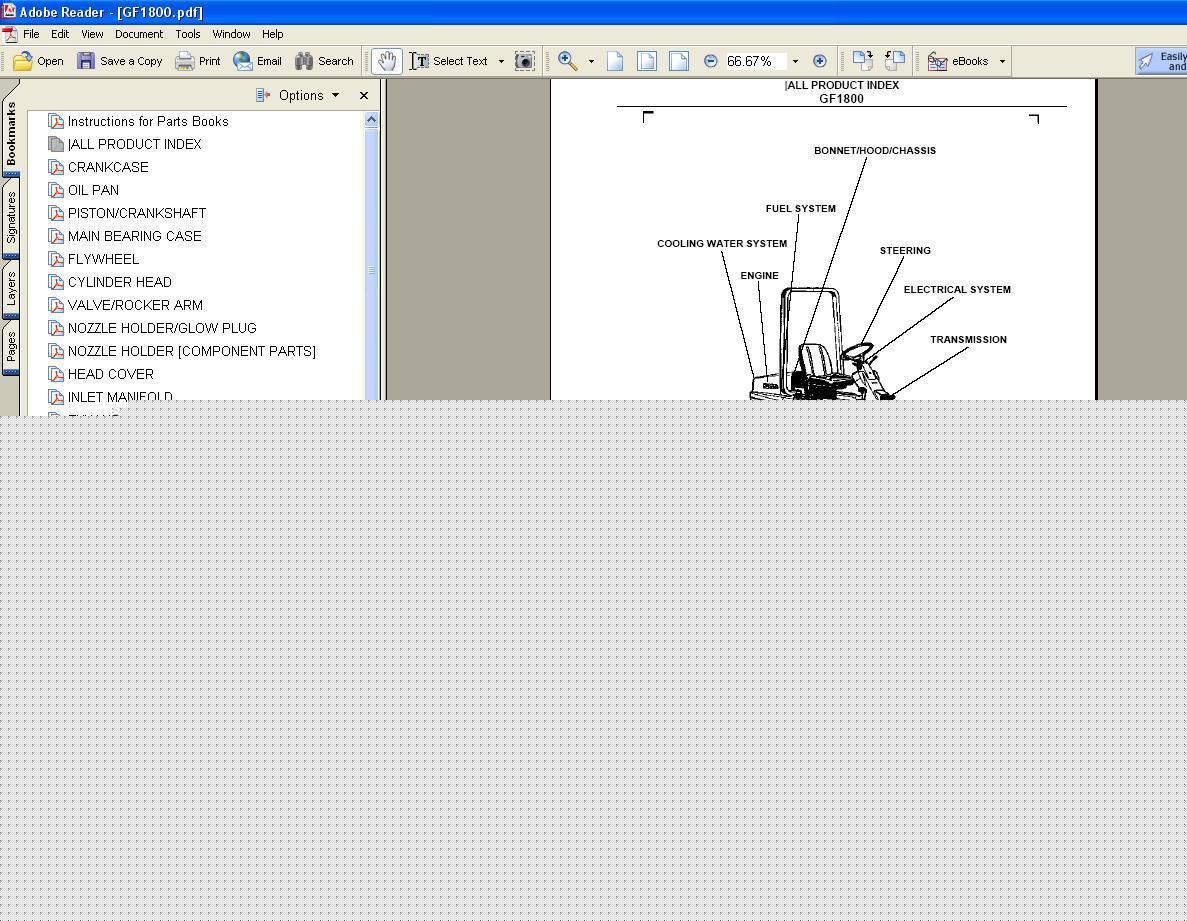Open the Window menu
1187x921 pixels.
click(231, 34)
